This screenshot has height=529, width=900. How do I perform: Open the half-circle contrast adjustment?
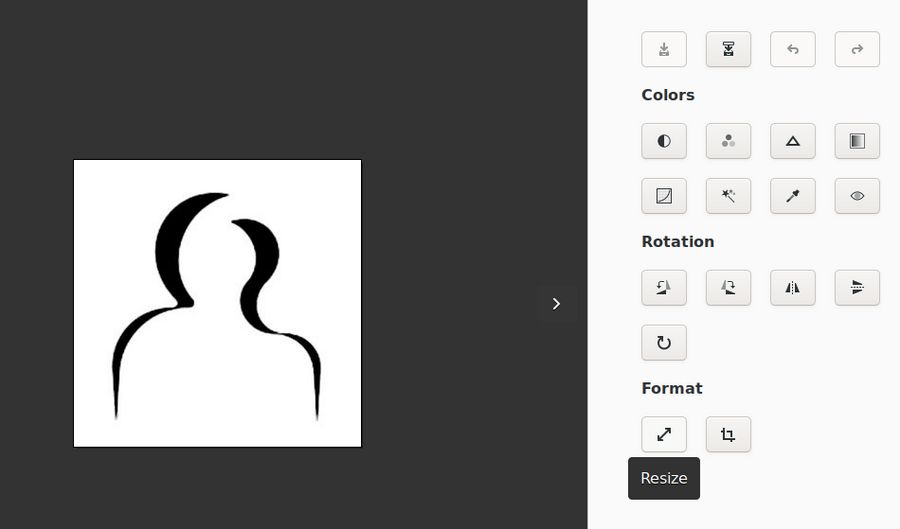(x=664, y=141)
